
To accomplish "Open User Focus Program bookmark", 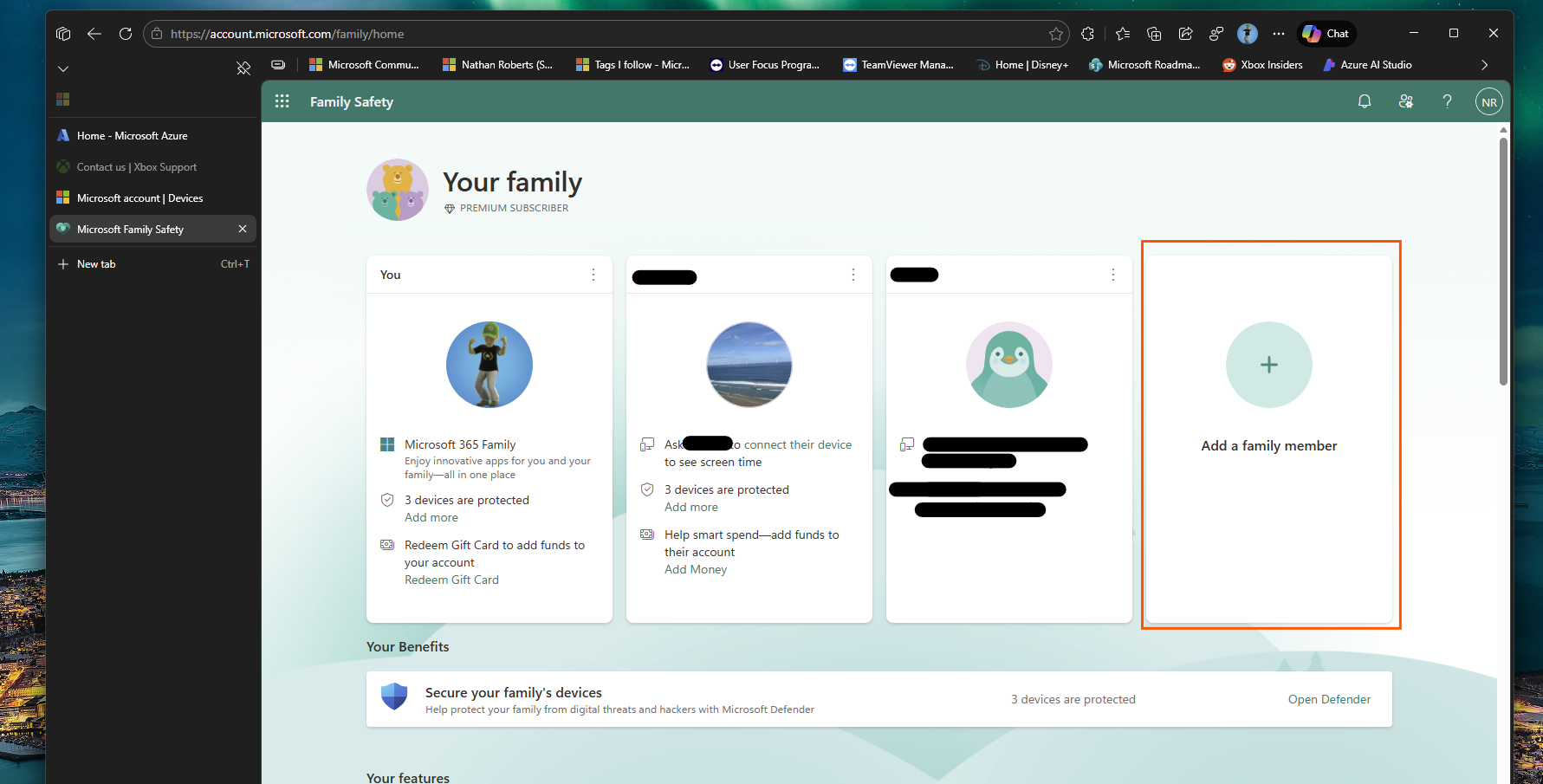I will point(764,65).
